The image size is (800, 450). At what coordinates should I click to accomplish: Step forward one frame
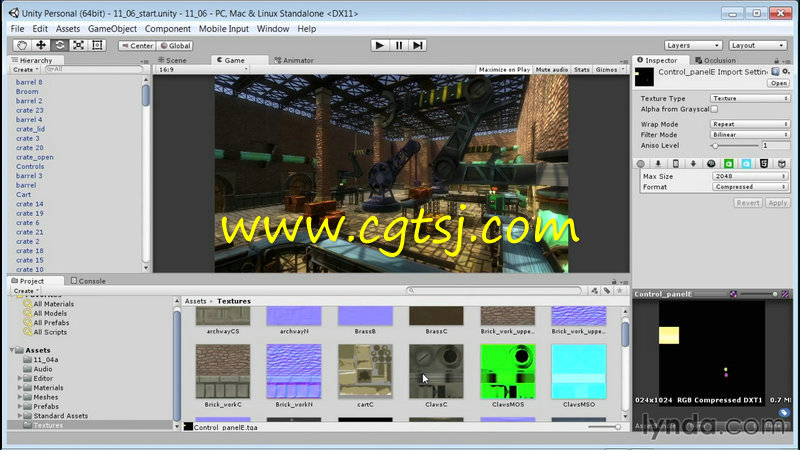coord(417,45)
